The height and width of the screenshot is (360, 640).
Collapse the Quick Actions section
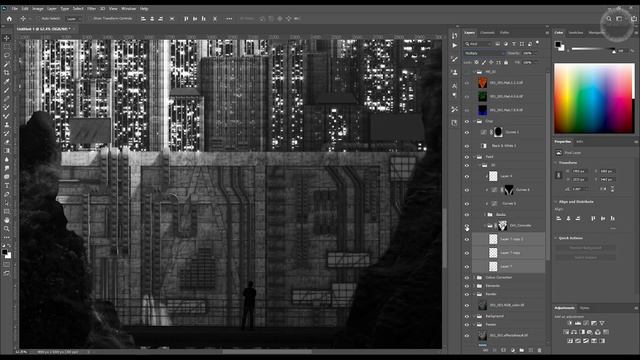click(556, 238)
